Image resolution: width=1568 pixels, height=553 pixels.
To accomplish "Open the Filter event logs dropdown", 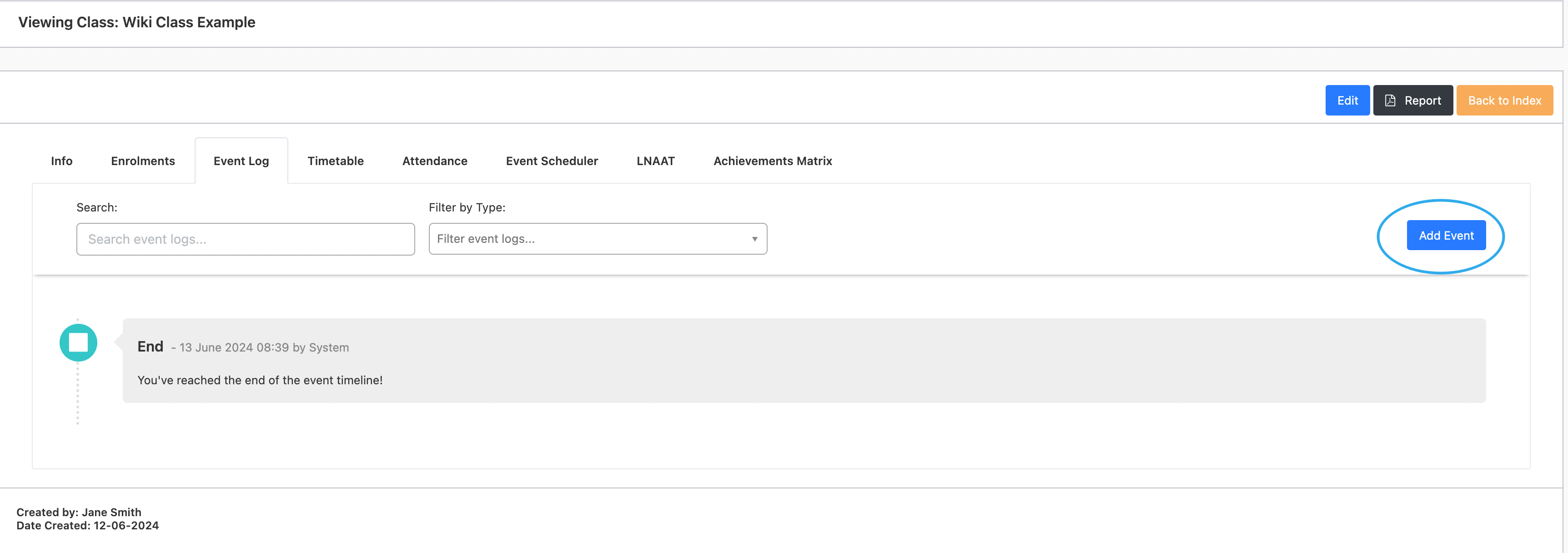I will (x=598, y=239).
